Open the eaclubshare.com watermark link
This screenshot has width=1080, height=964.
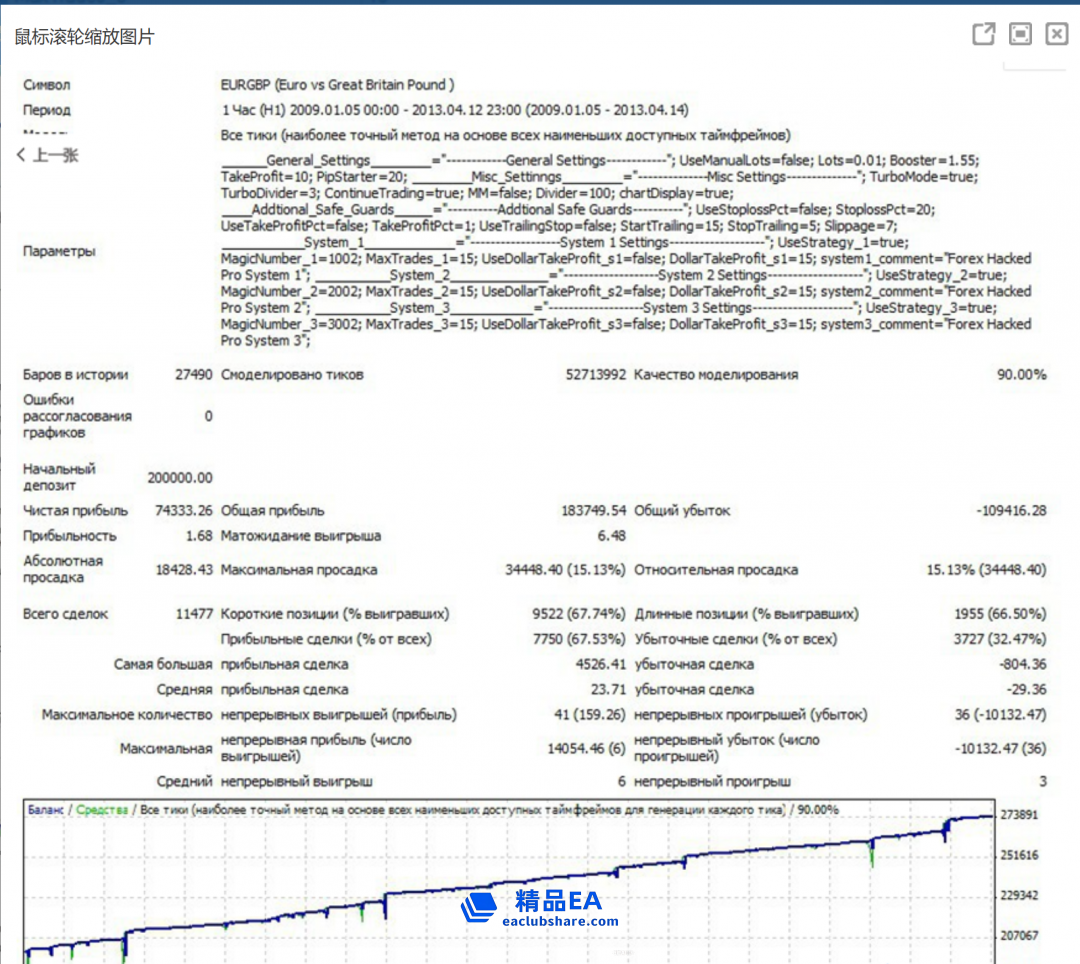pyautogui.click(x=560, y=922)
